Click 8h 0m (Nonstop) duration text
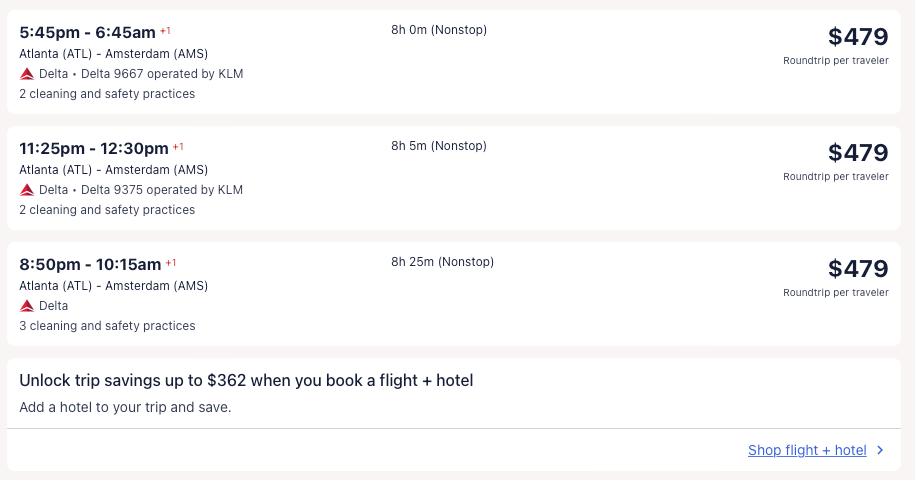 click(438, 30)
